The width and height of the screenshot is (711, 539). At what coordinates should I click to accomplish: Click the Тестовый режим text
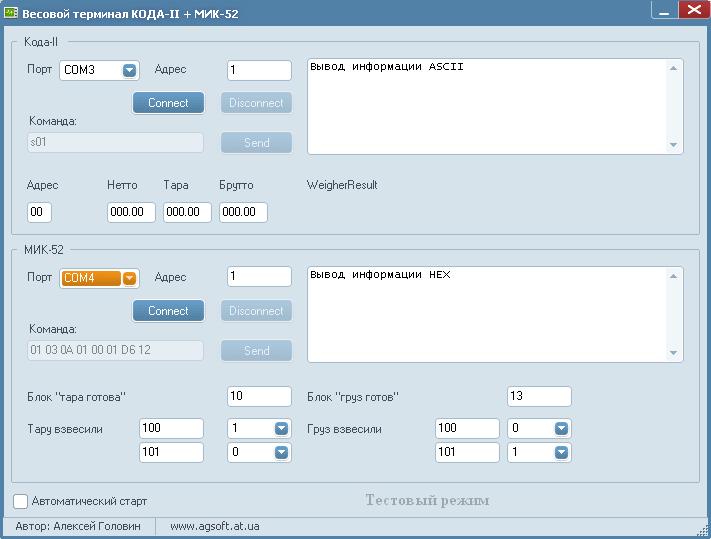pos(427,500)
